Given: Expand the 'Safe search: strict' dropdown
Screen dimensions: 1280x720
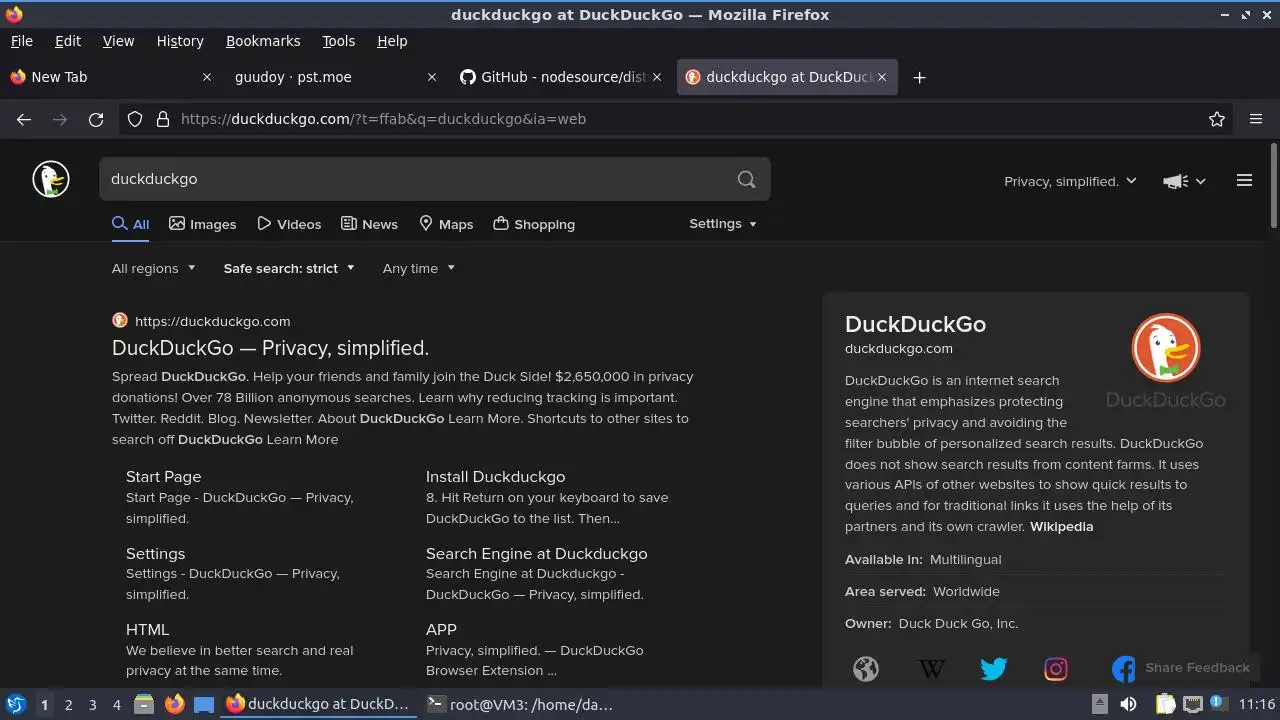Looking at the screenshot, I should (x=289, y=268).
